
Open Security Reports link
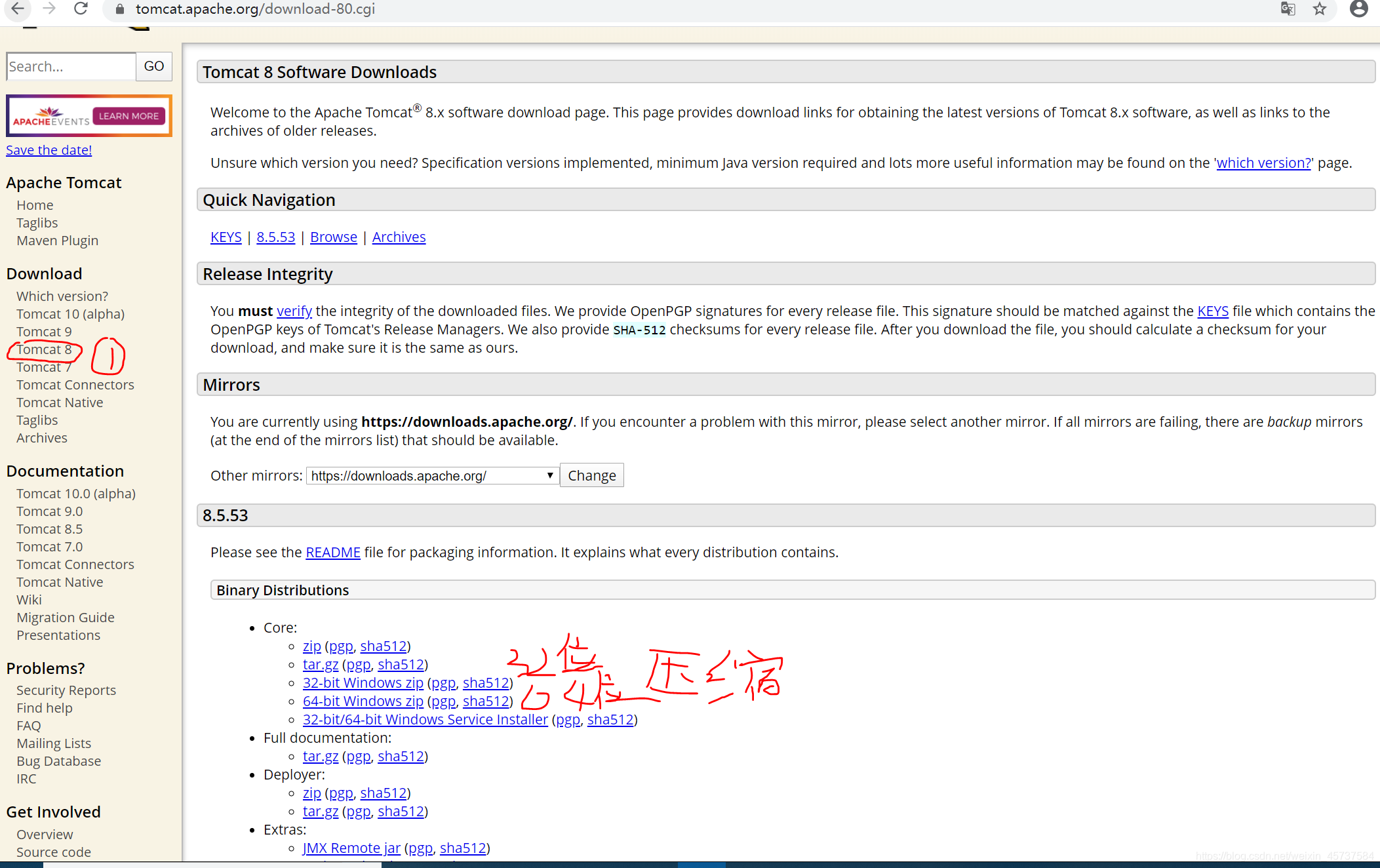tap(66, 690)
